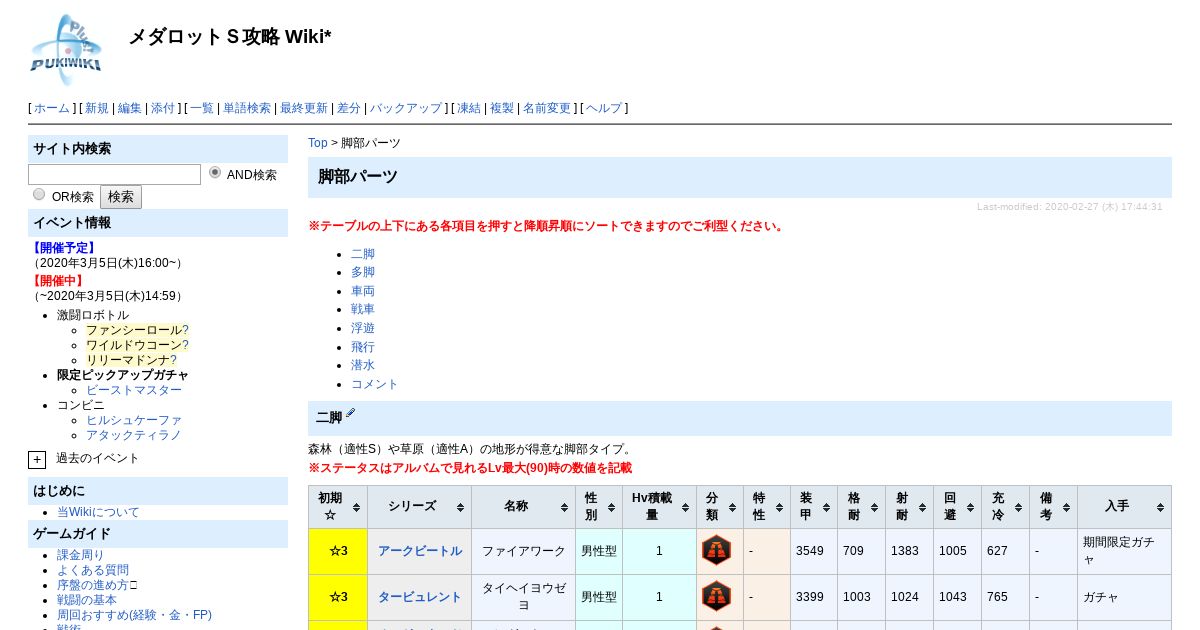The image size is (1200, 630).
Task: Open ホーム in the top menu
Action: [52, 108]
